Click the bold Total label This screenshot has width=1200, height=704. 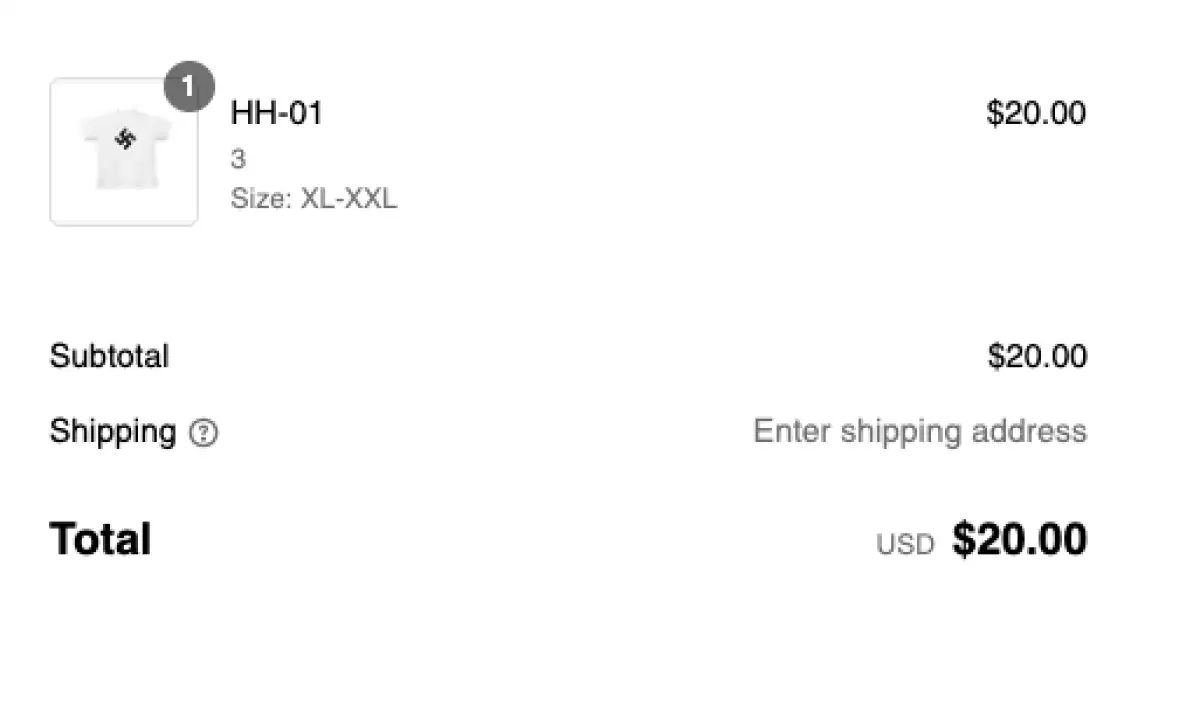click(x=100, y=540)
